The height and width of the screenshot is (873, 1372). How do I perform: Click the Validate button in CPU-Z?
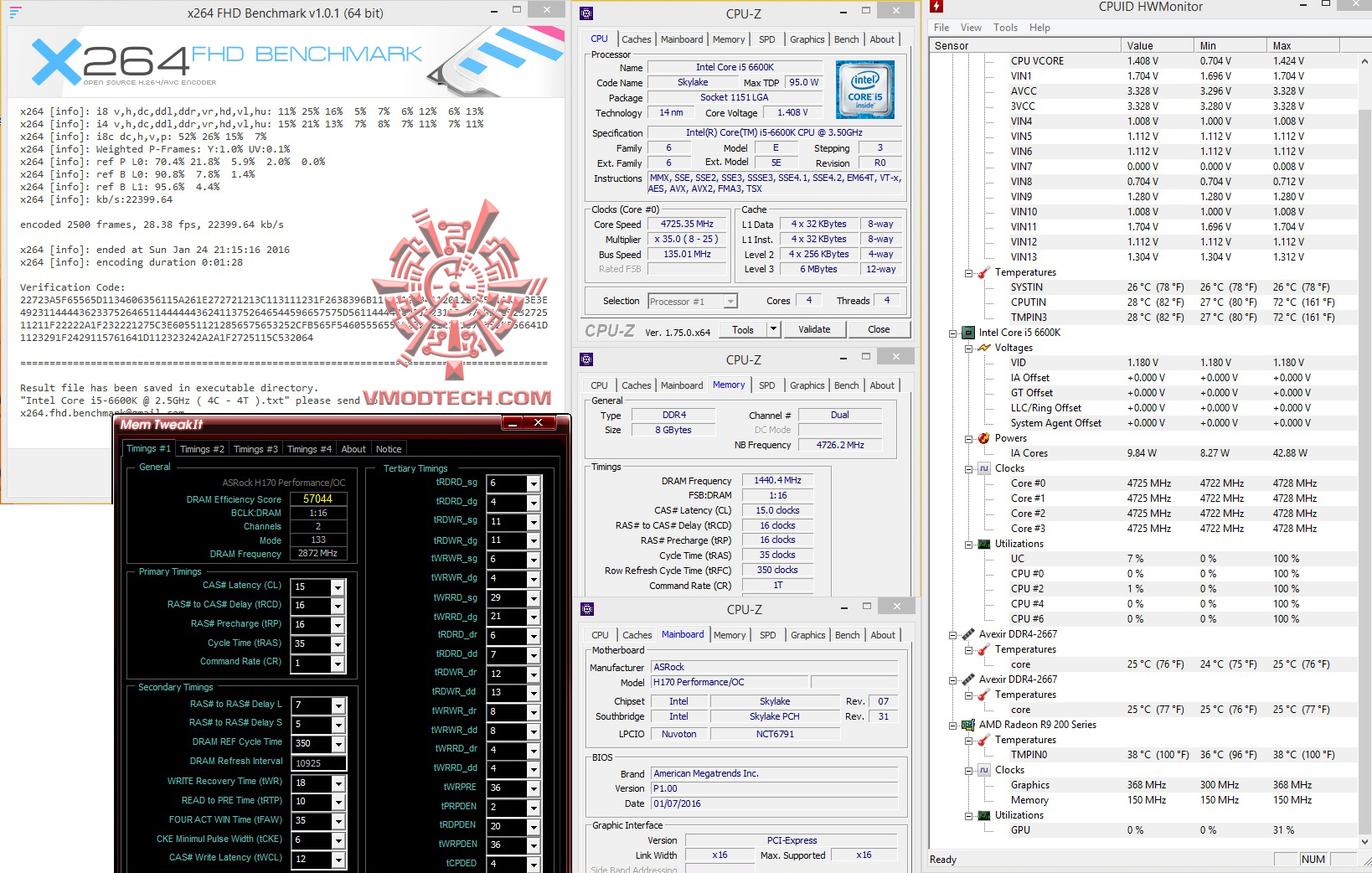click(x=814, y=329)
